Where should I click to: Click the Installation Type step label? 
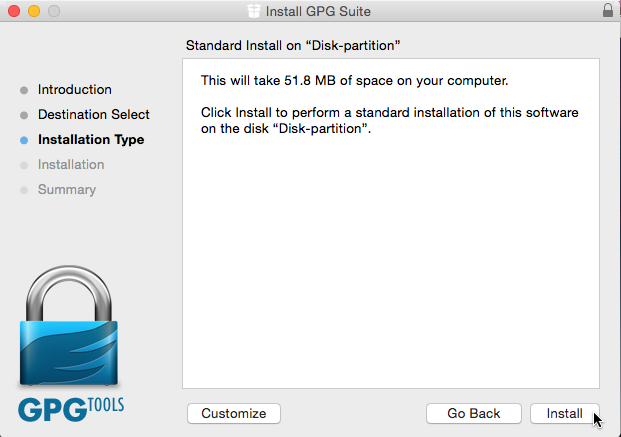pyautogui.click(x=91, y=139)
